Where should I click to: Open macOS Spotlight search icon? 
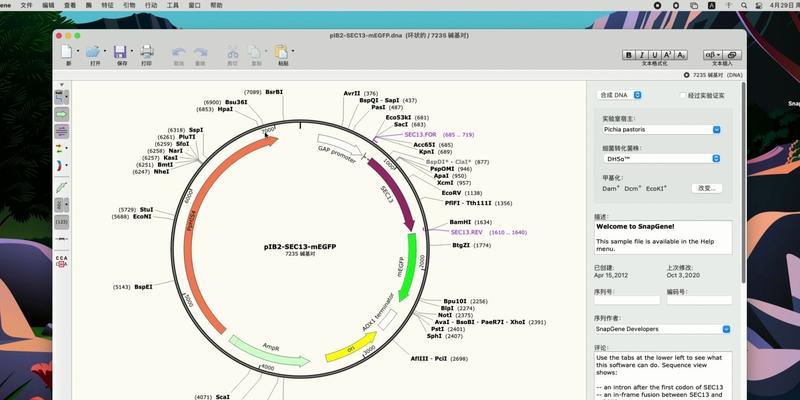(744, 5)
